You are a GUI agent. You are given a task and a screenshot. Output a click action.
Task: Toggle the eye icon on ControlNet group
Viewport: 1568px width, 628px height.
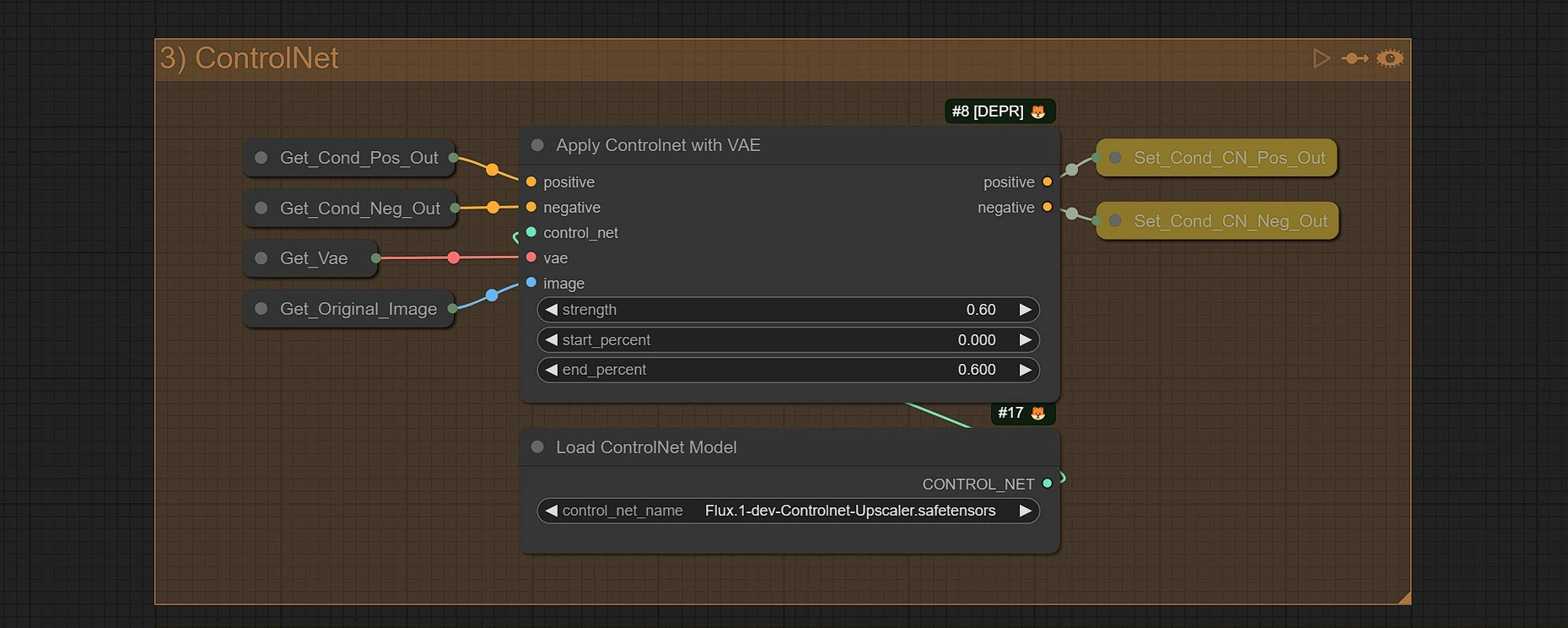pos(1390,58)
